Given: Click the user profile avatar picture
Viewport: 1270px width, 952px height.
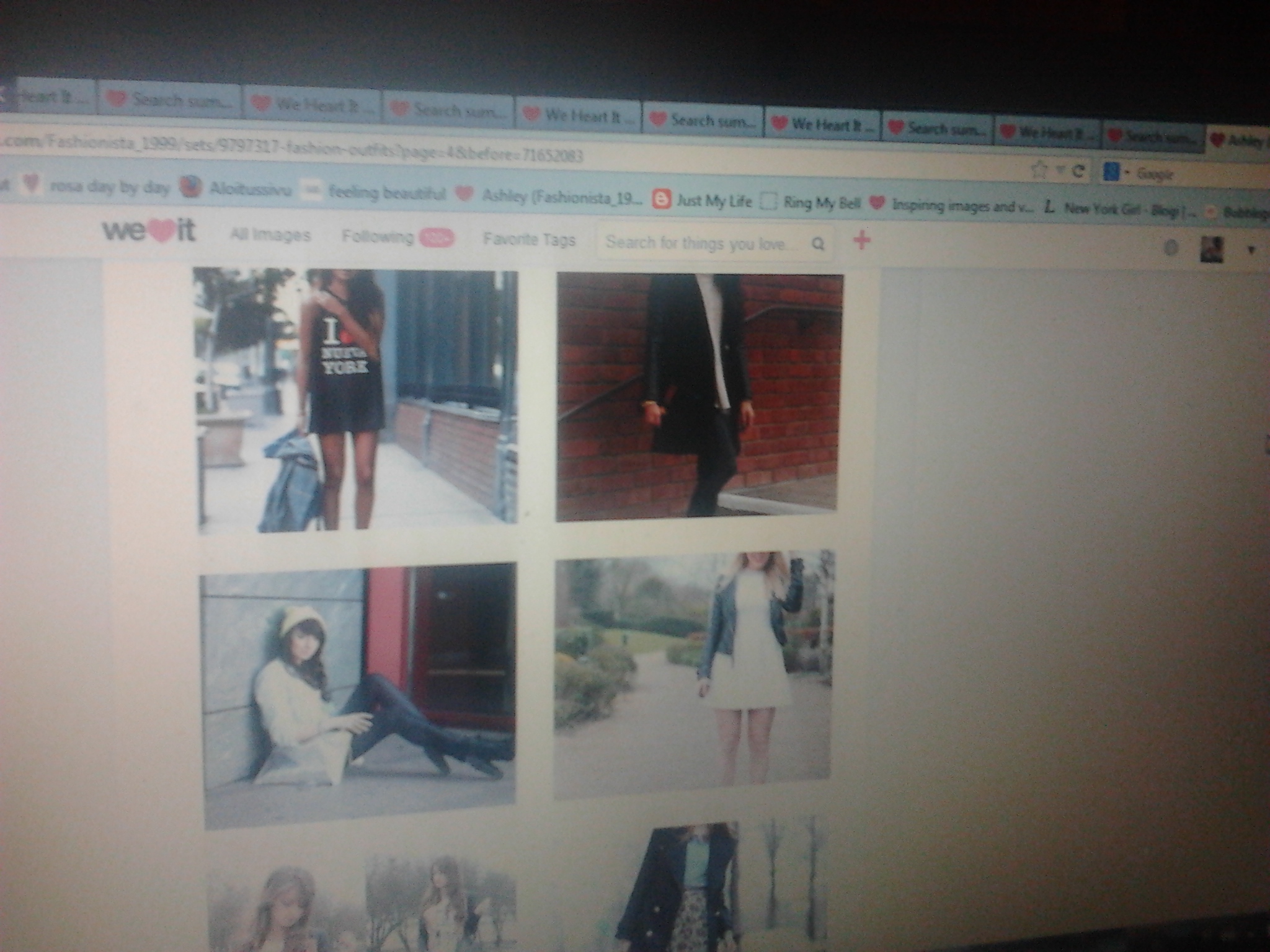Looking at the screenshot, I should (1212, 250).
